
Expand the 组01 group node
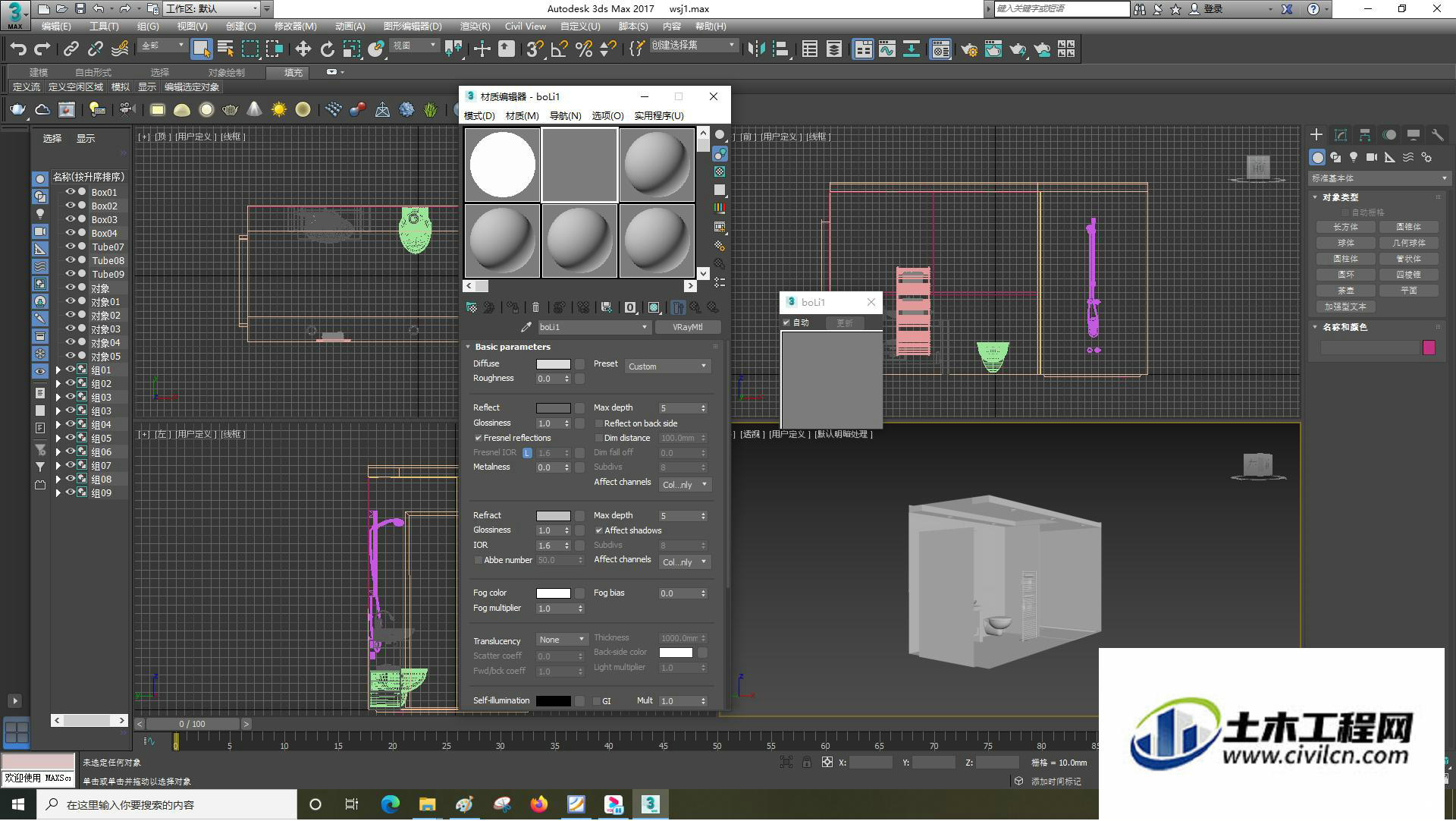click(58, 370)
